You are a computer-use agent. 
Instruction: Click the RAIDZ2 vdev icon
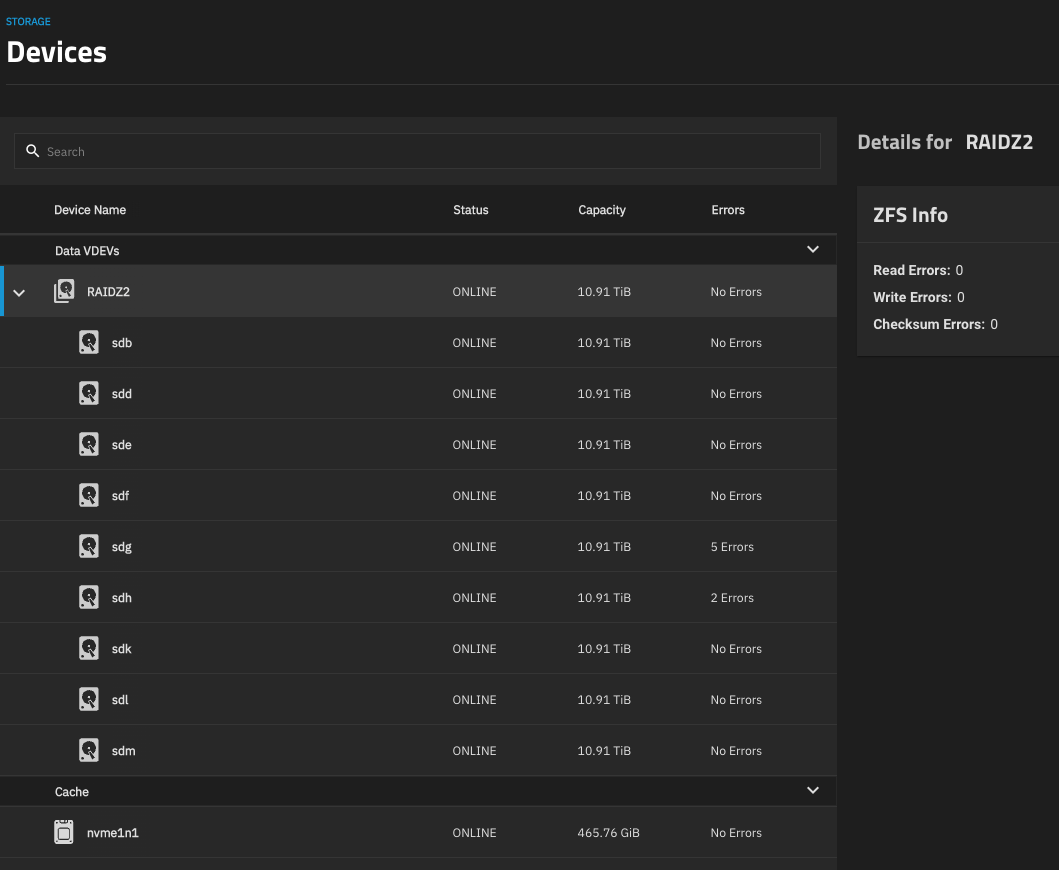tap(63, 291)
